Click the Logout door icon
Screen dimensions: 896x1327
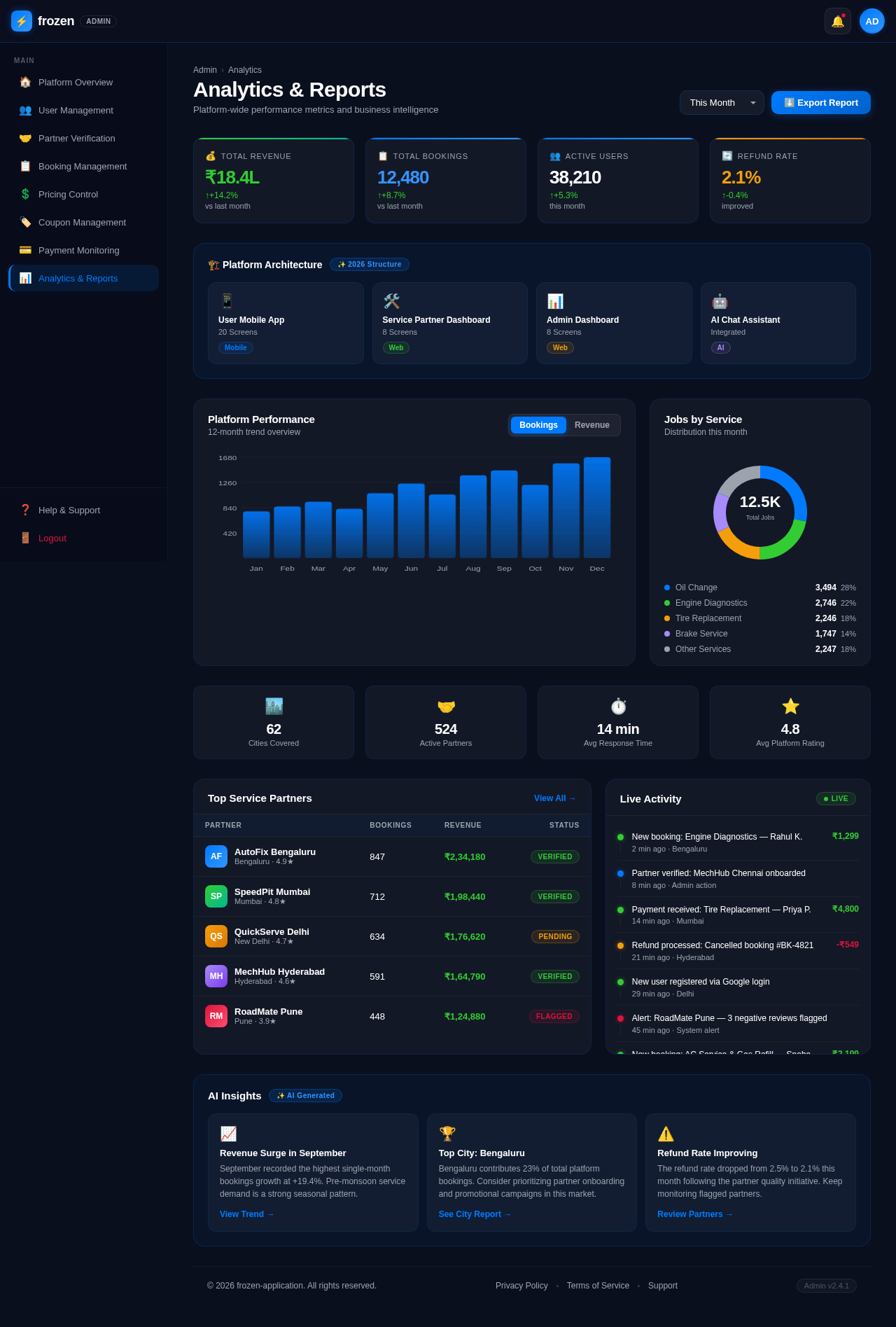pos(25,538)
